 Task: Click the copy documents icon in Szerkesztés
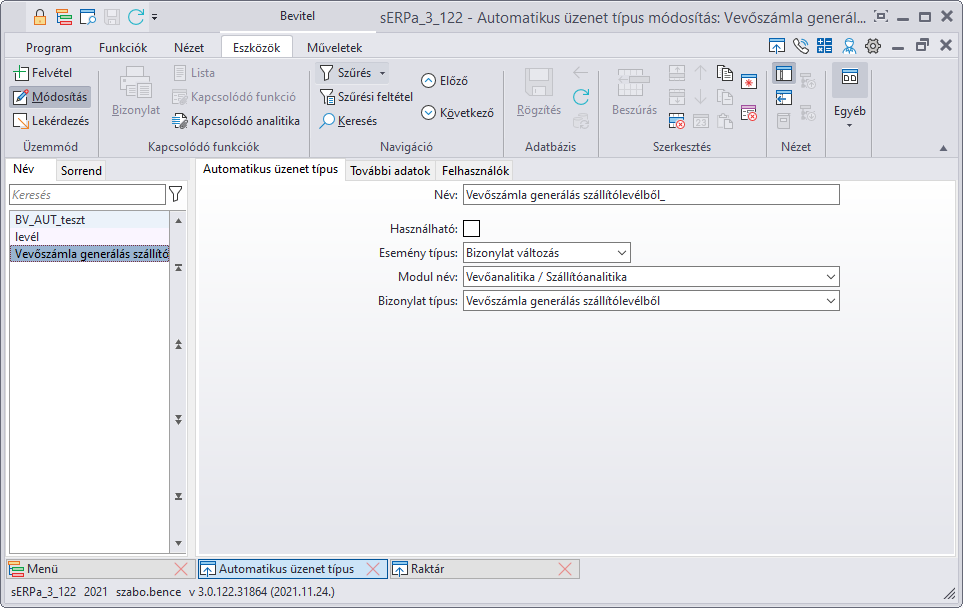[725, 73]
